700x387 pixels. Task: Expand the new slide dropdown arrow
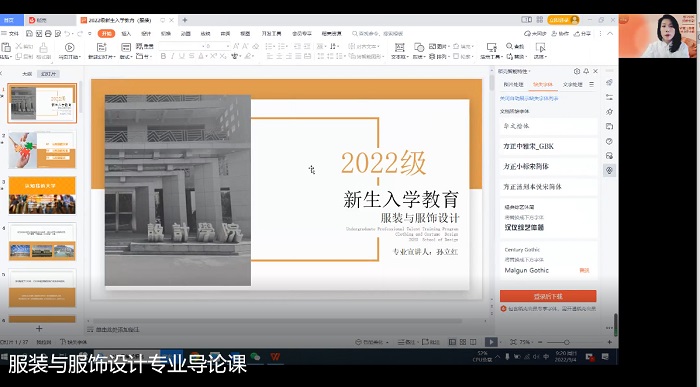[115, 57]
